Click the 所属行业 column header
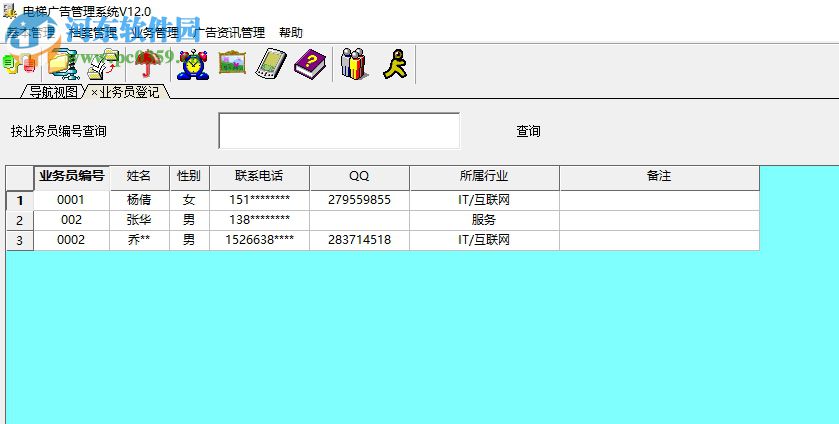 tap(484, 178)
